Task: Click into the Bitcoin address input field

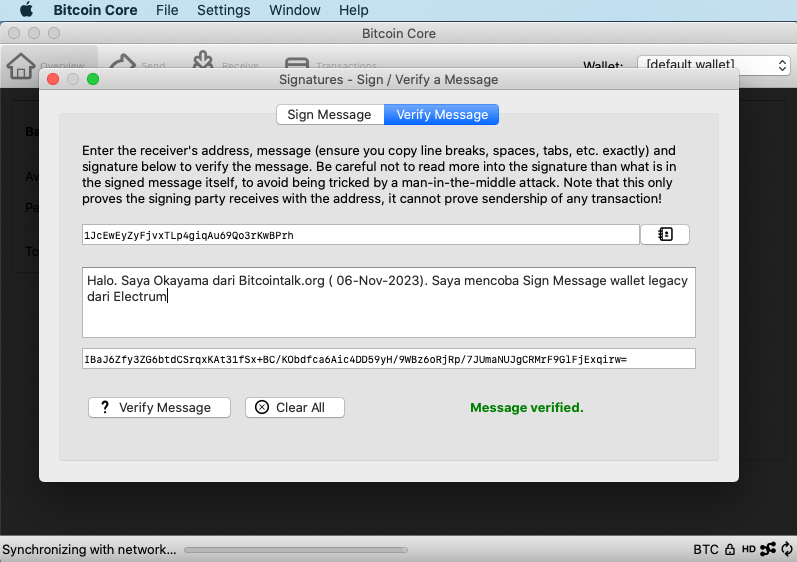Action: (361, 235)
